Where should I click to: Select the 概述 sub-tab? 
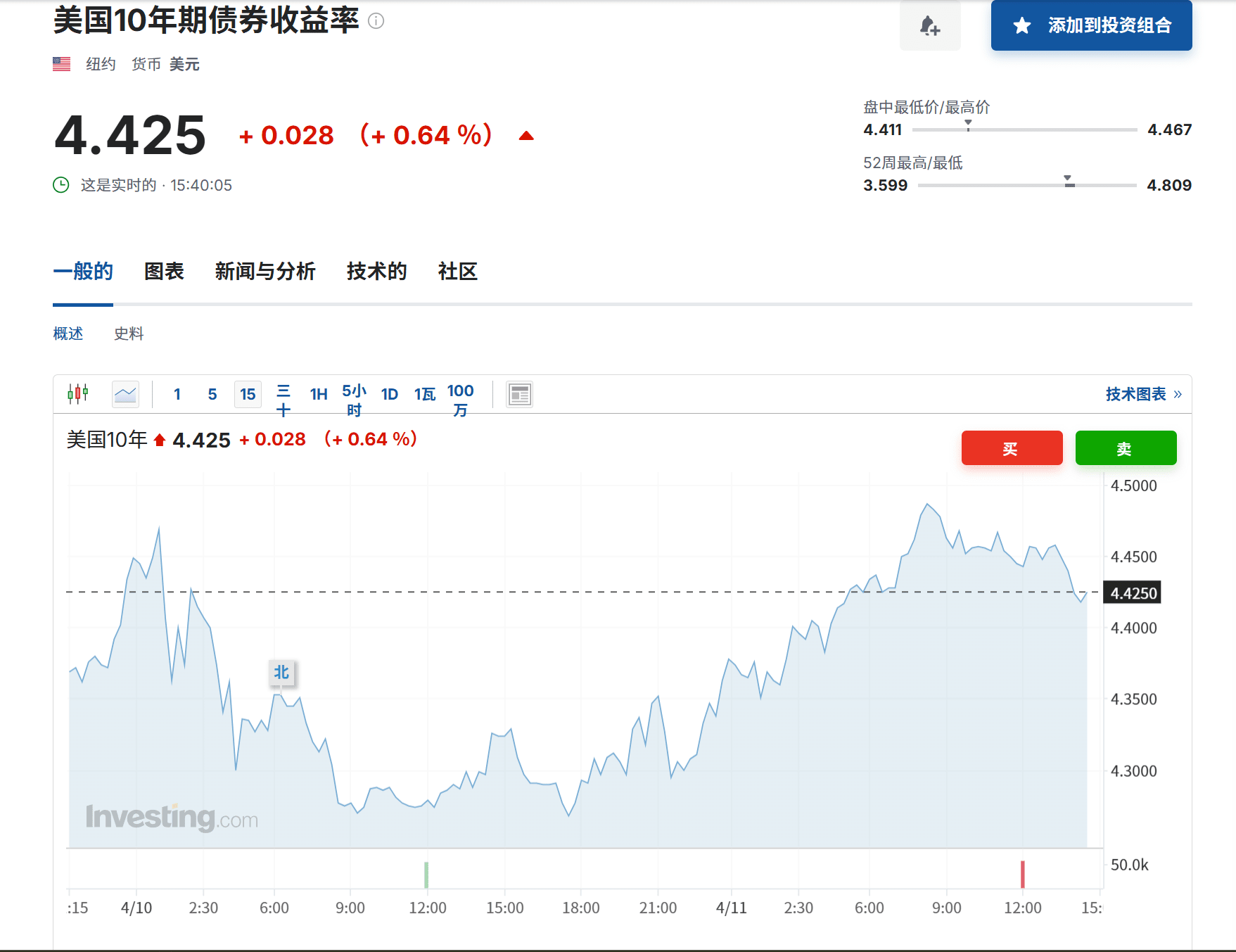(x=68, y=334)
